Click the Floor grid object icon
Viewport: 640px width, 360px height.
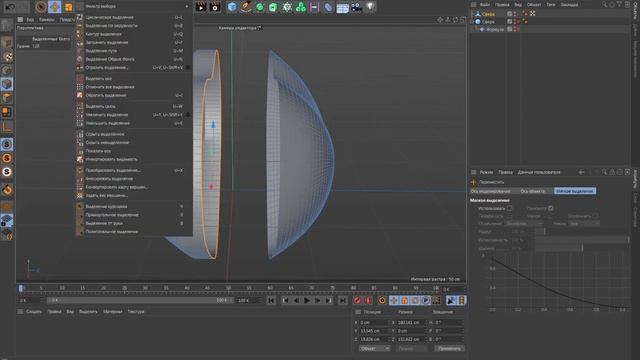point(342,7)
